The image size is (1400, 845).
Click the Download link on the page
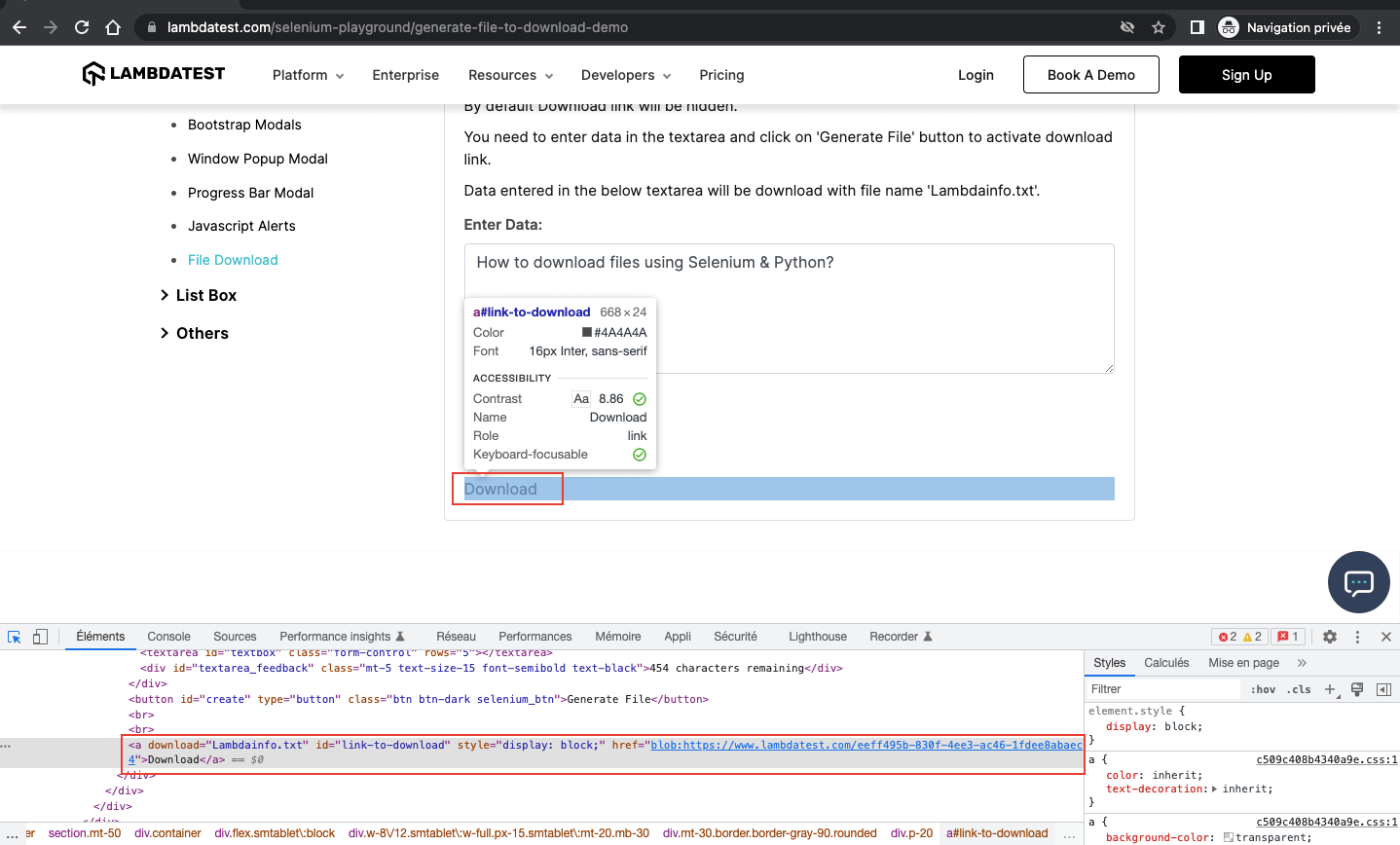coord(500,489)
